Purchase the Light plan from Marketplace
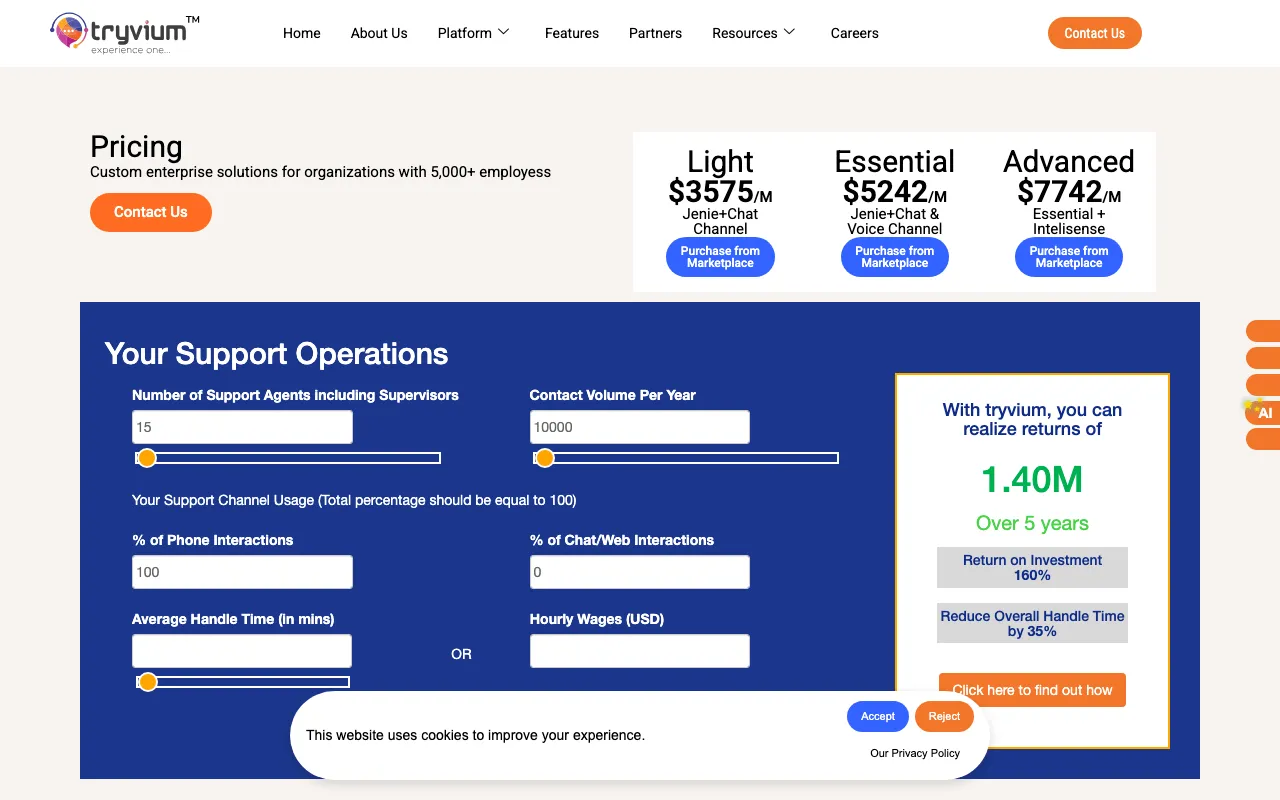The width and height of the screenshot is (1280, 800). click(x=720, y=257)
